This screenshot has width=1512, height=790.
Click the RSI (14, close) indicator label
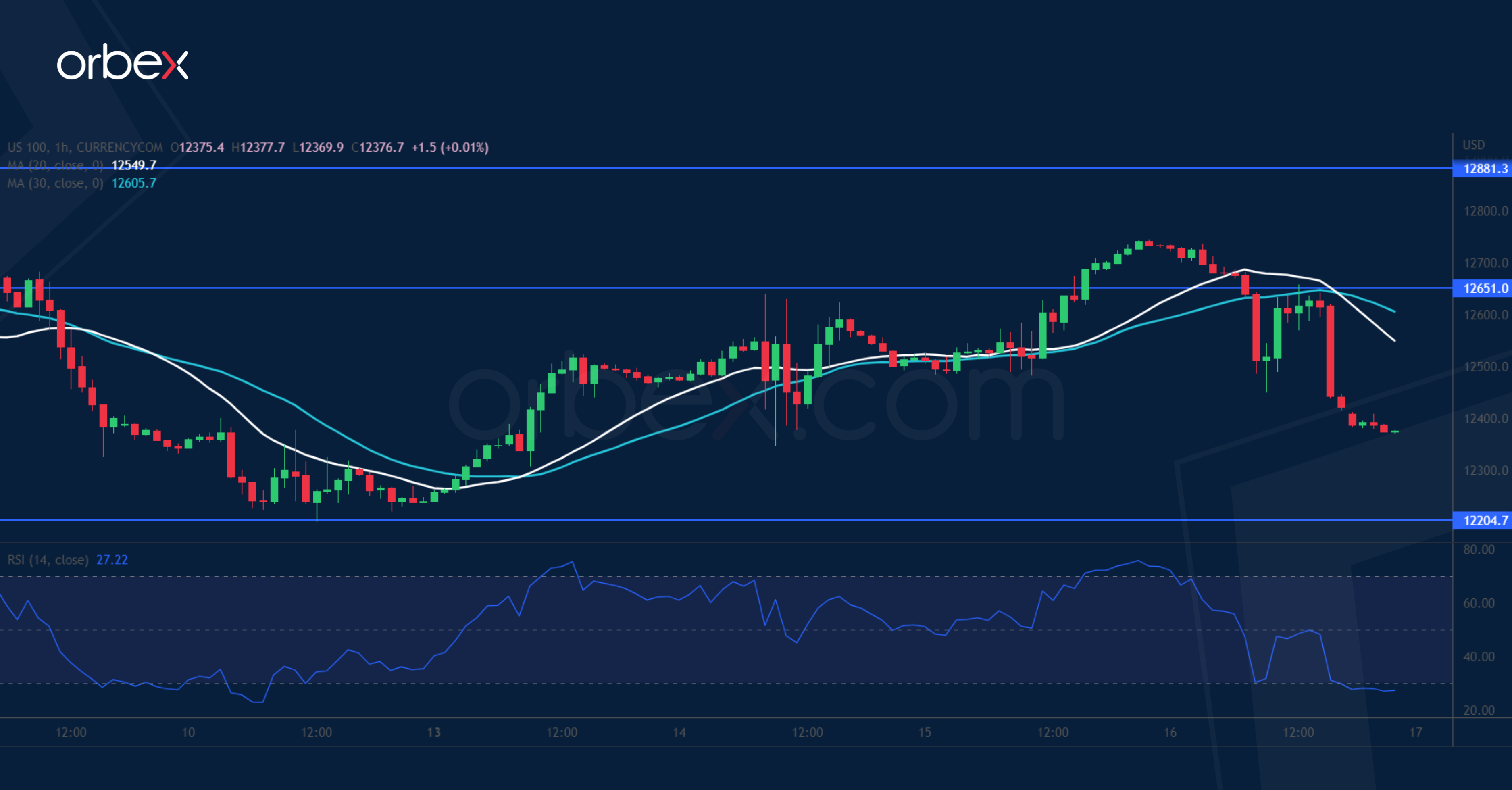click(48, 560)
